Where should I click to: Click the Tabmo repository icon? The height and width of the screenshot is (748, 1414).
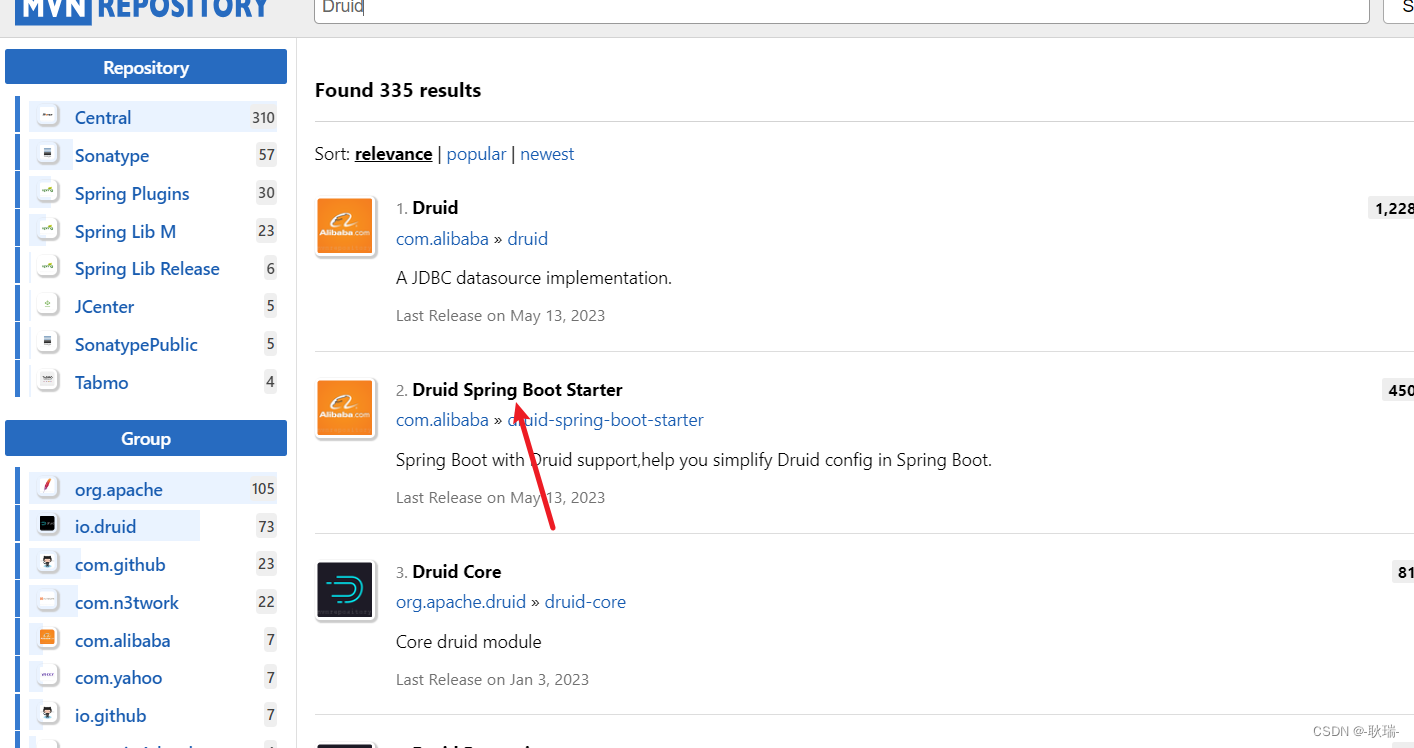tap(47, 382)
